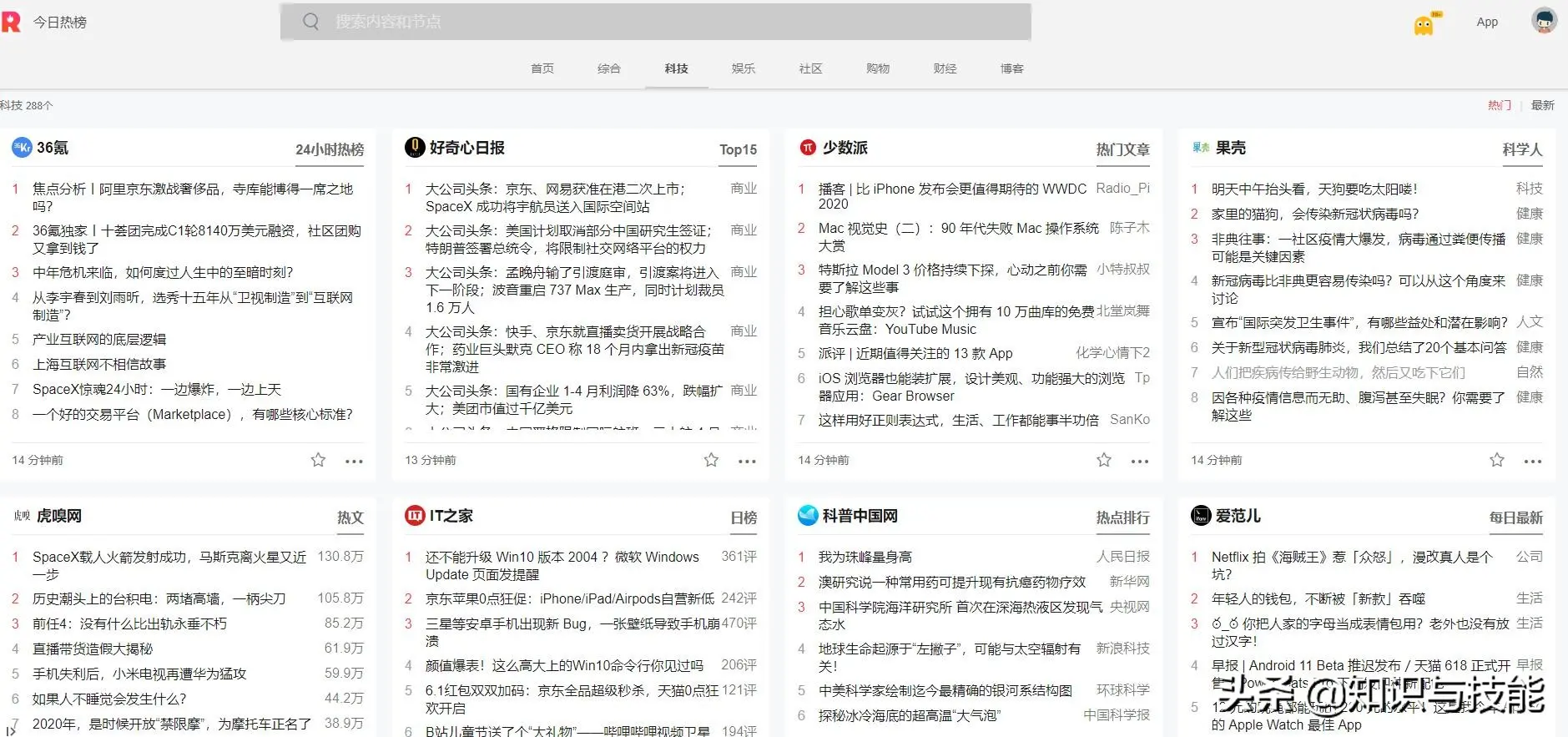Open article 如果人不睡觉会发生什么
The width and height of the screenshot is (1568, 737).
click(x=109, y=699)
